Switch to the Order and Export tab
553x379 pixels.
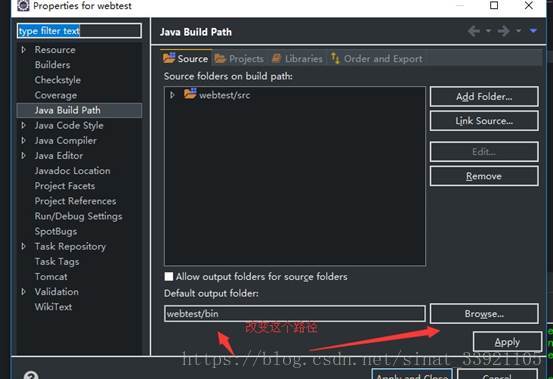coord(376,59)
